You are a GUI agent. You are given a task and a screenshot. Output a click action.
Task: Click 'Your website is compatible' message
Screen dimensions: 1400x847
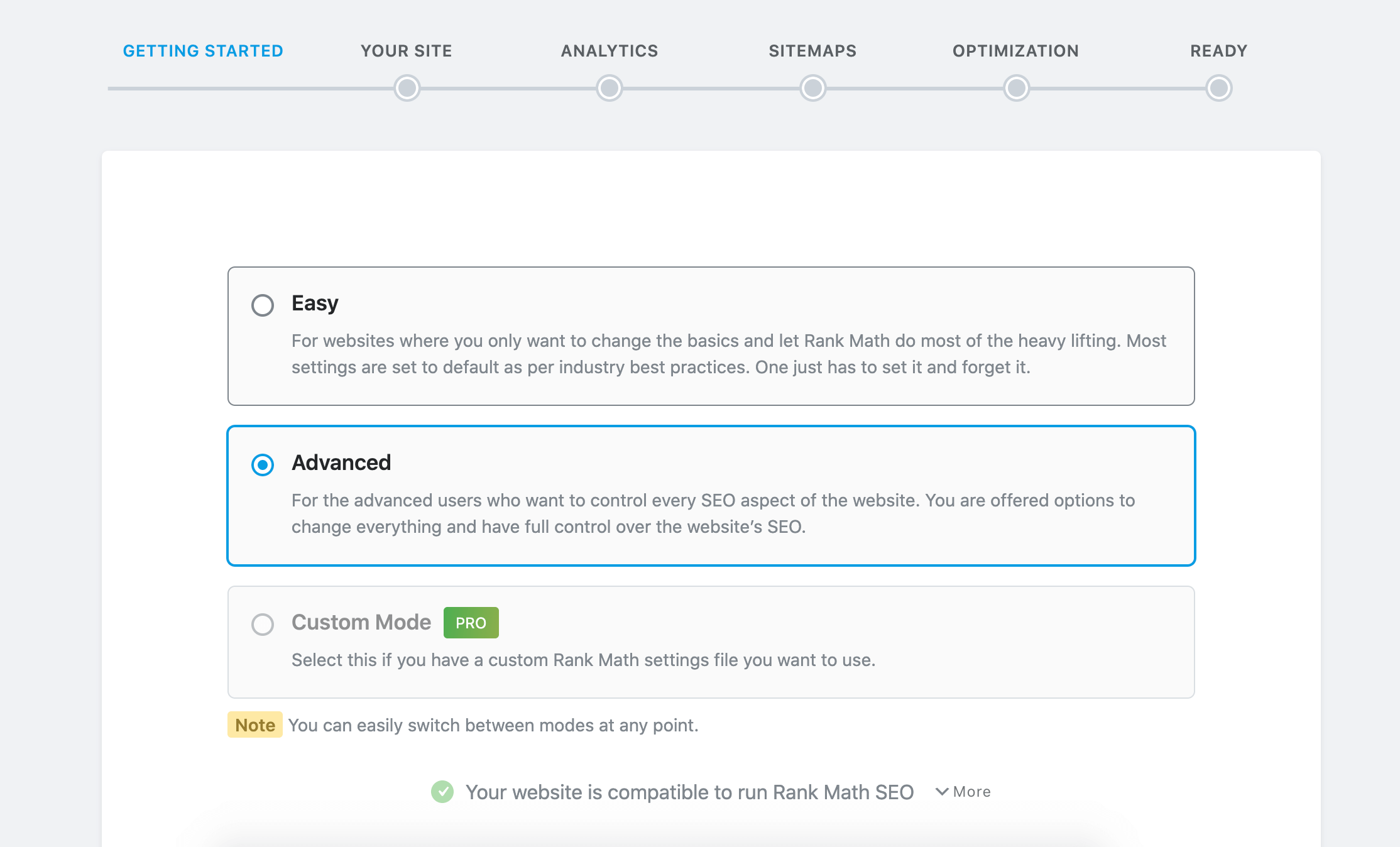coord(690,792)
